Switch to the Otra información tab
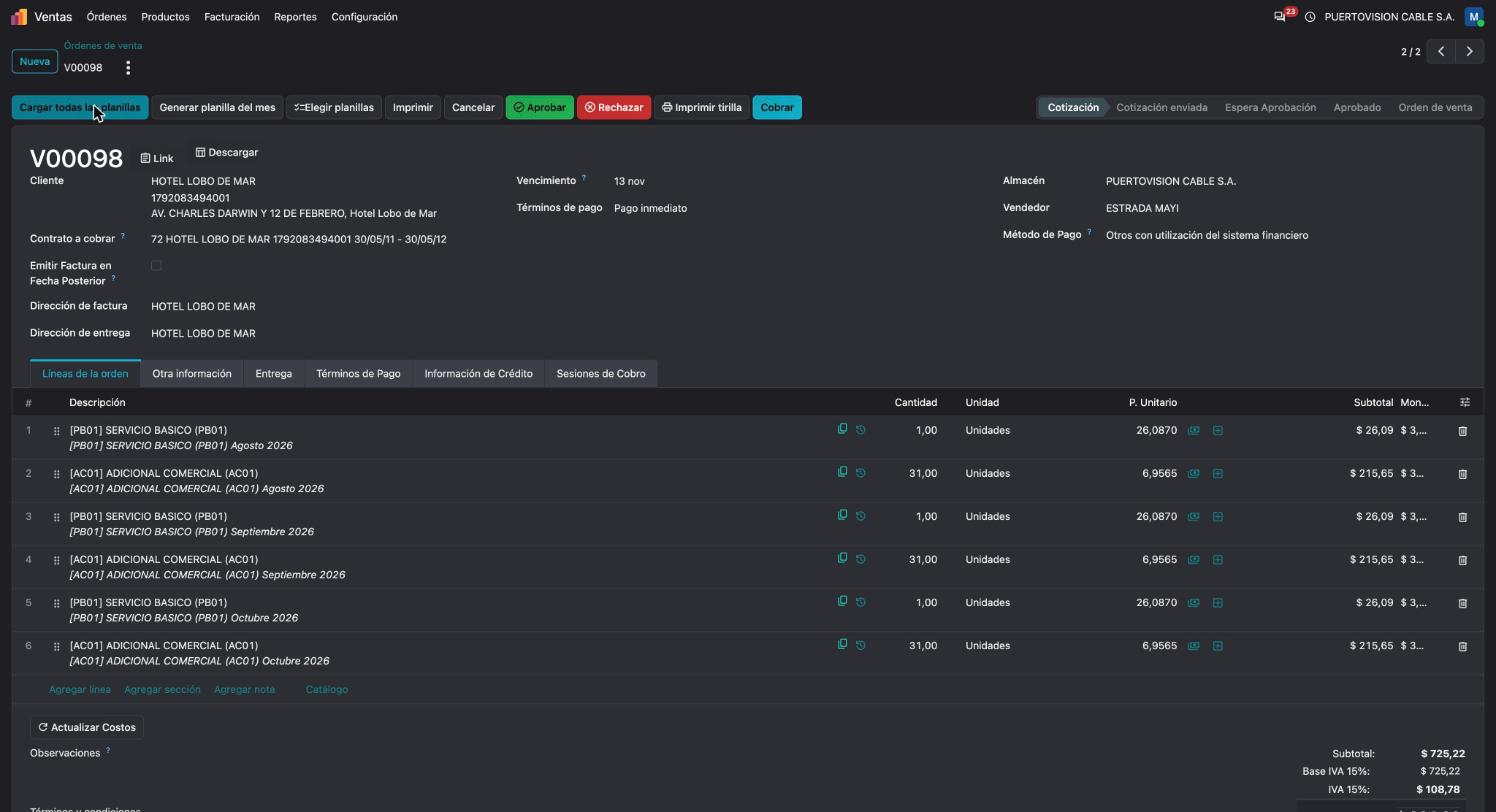1496x812 pixels. point(192,374)
